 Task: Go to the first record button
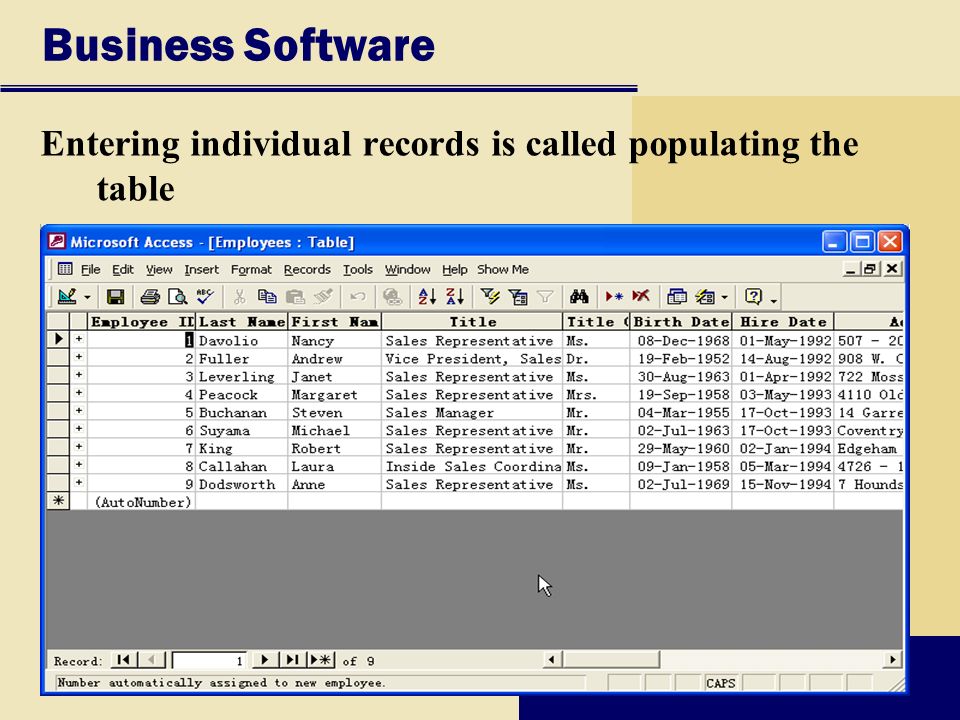coord(124,660)
